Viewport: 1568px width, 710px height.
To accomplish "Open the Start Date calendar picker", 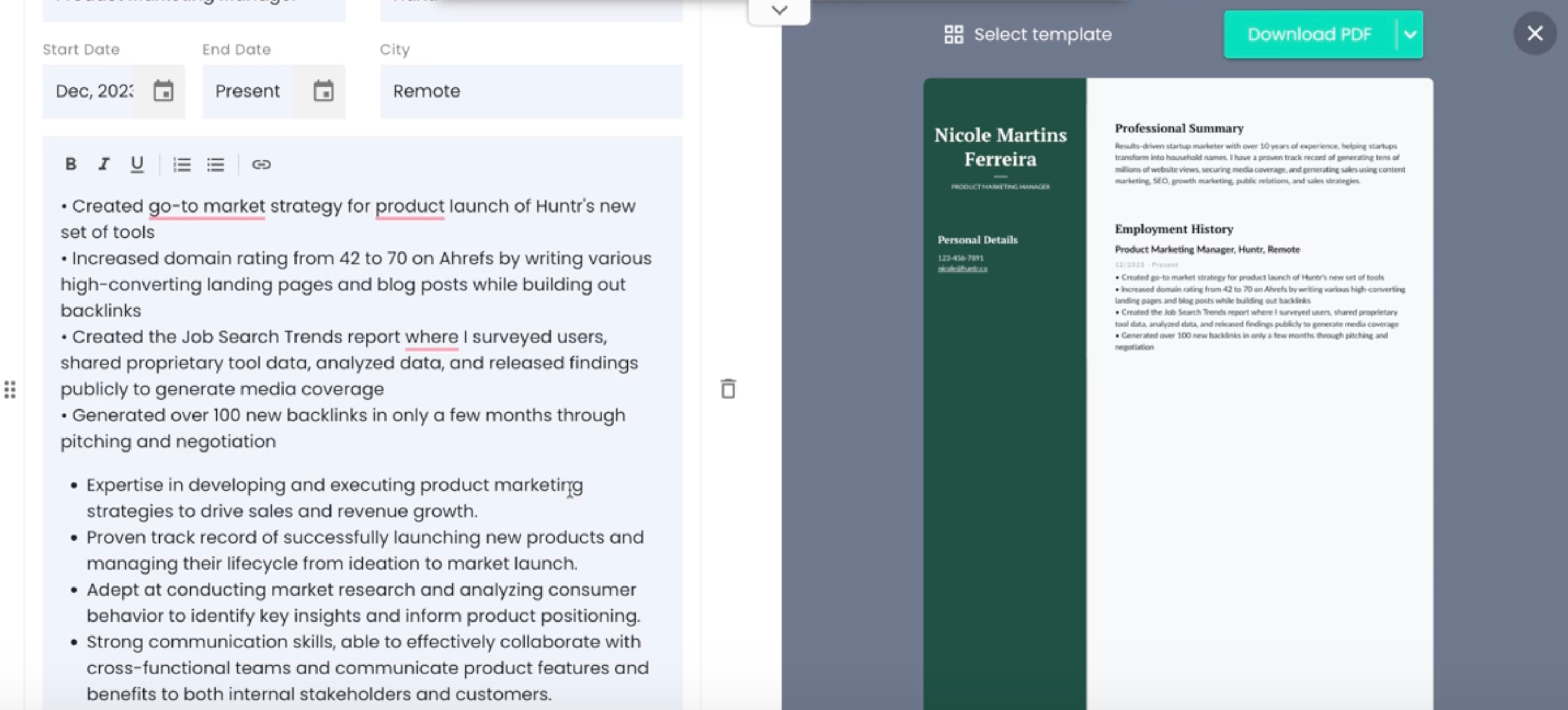I will pos(163,91).
